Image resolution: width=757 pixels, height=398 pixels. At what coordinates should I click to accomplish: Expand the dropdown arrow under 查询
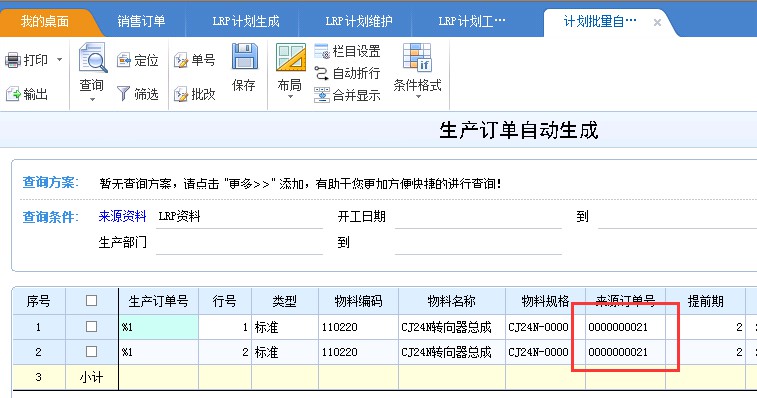[x=92, y=100]
